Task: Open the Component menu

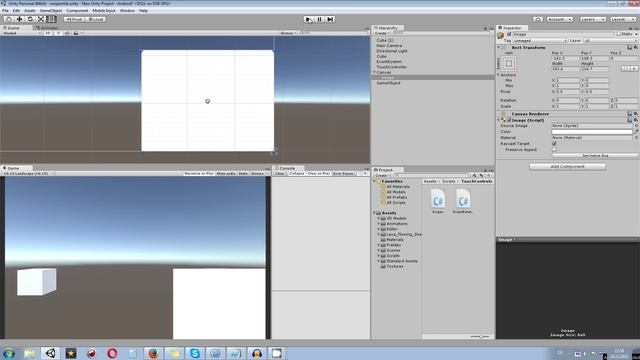Action: point(77,11)
